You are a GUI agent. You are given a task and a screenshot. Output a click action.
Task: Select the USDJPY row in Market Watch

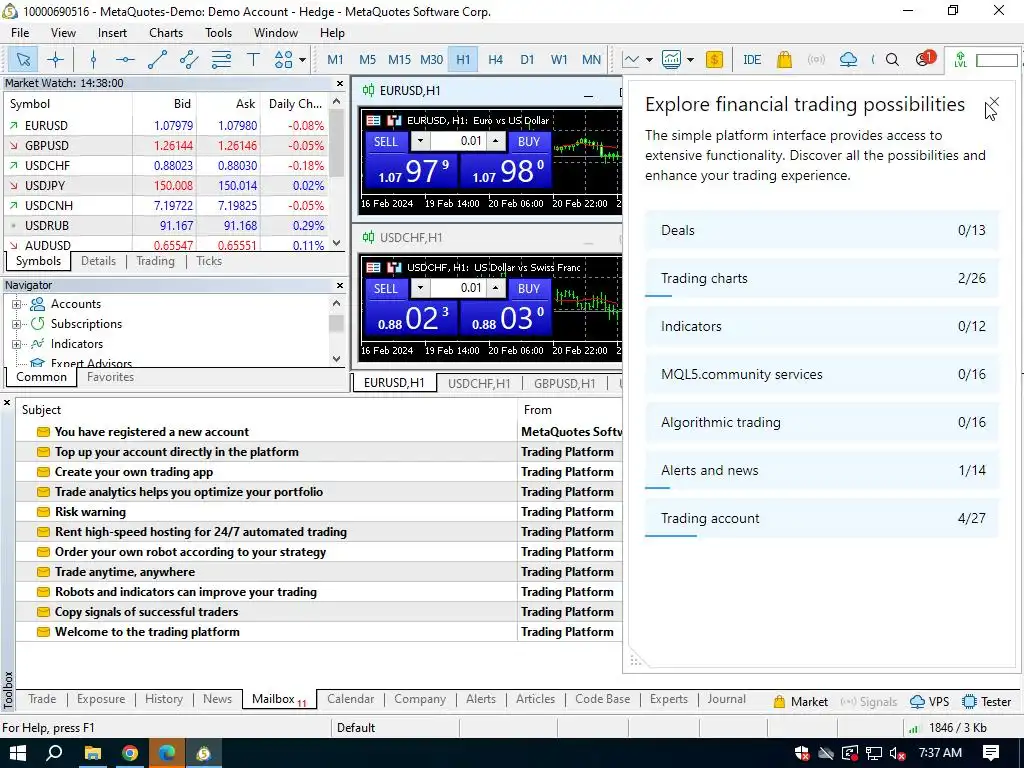point(167,185)
